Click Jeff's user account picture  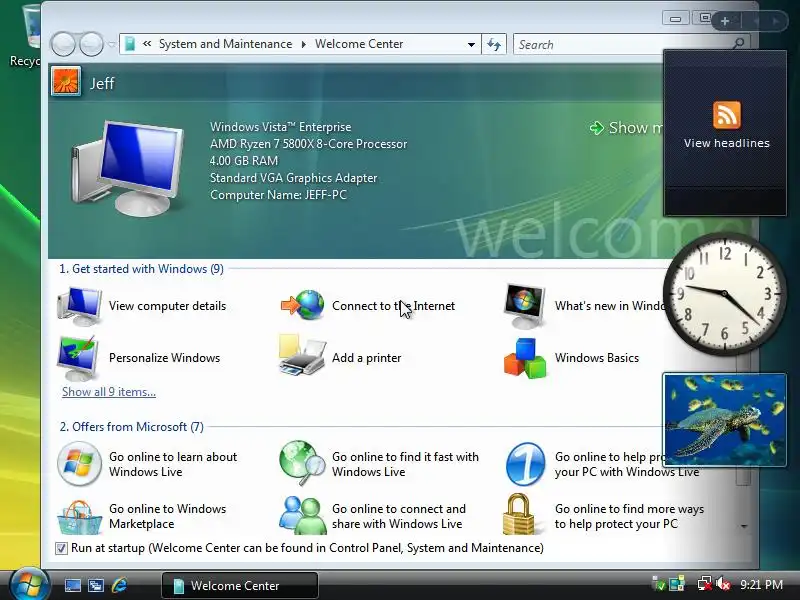[x=66, y=81]
